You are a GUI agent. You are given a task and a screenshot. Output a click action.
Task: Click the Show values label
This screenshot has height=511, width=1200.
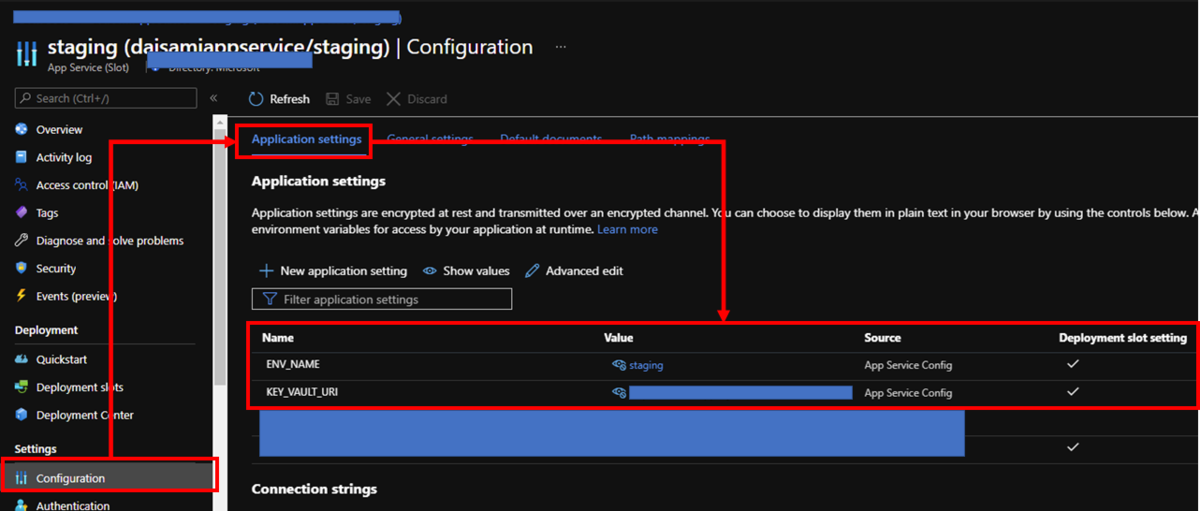coord(476,271)
